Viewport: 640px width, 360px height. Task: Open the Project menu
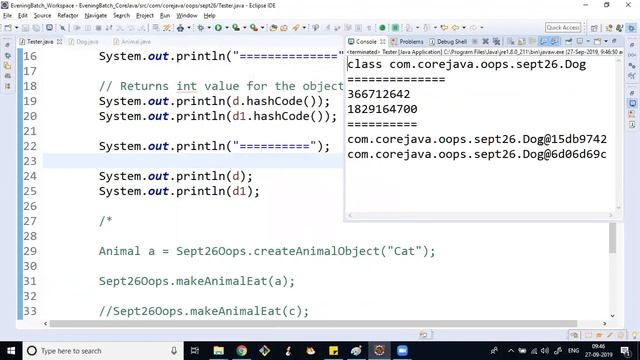pos(144,16)
